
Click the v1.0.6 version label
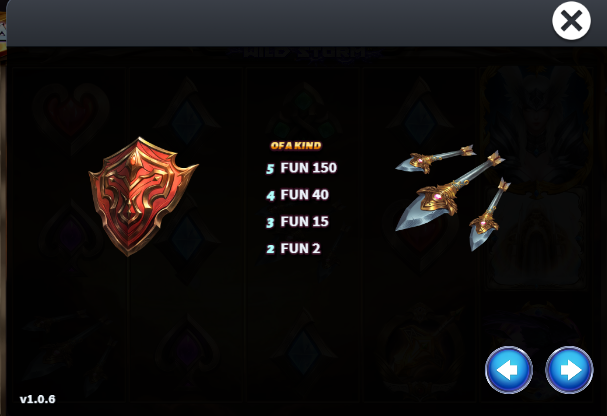point(38,399)
